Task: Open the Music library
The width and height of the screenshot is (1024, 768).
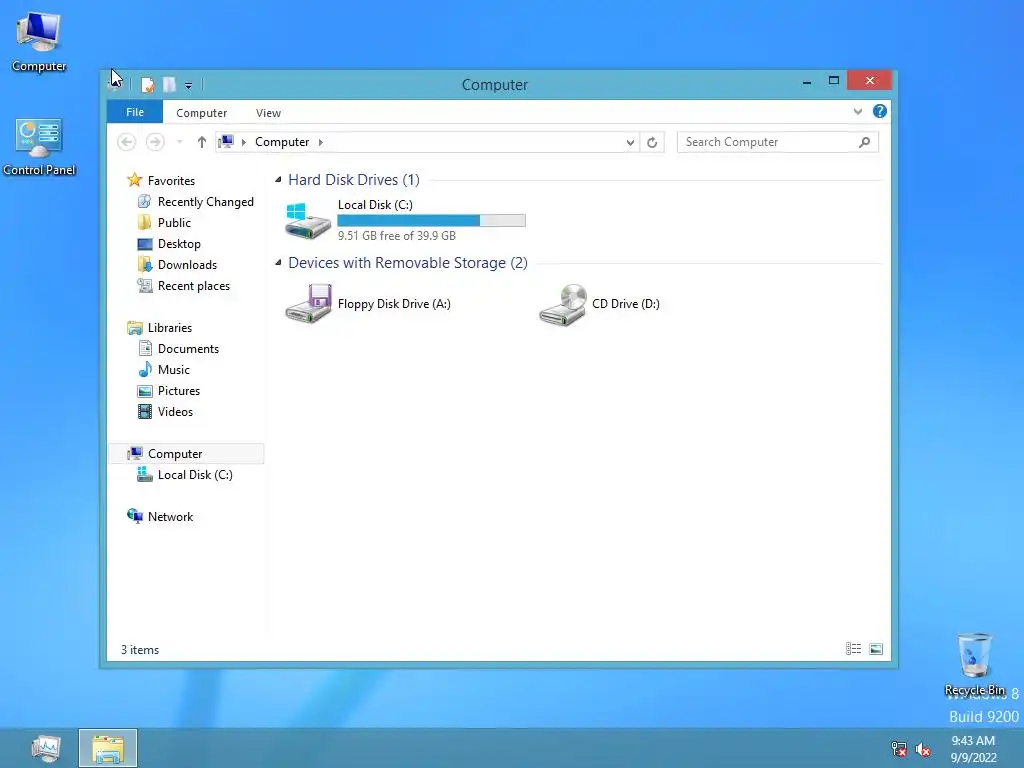Action: [x=173, y=370]
